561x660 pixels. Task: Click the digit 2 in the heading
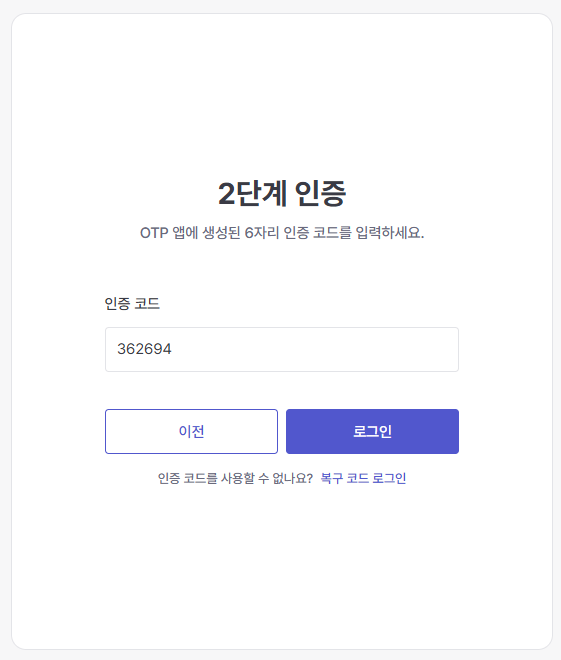226,194
